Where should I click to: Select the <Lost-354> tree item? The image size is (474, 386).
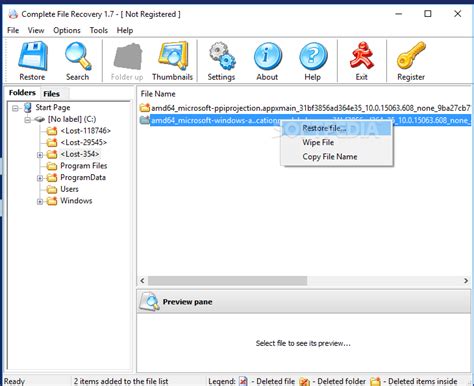(x=80, y=154)
